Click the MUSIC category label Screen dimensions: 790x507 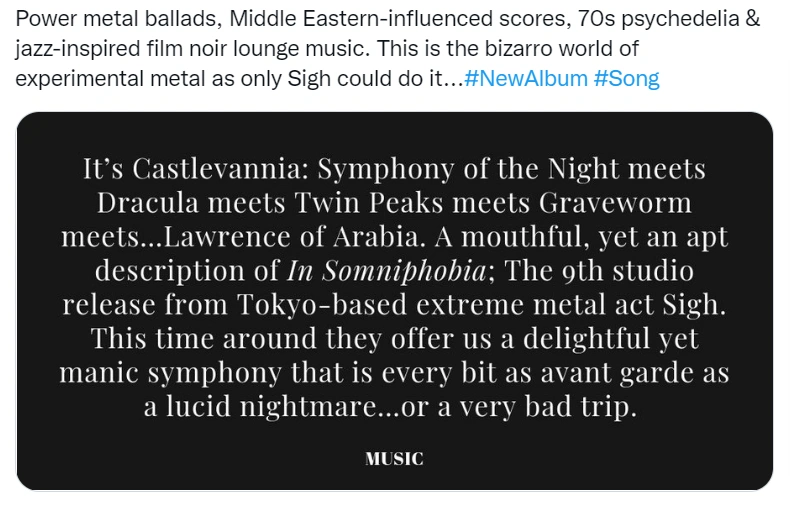[x=394, y=459]
